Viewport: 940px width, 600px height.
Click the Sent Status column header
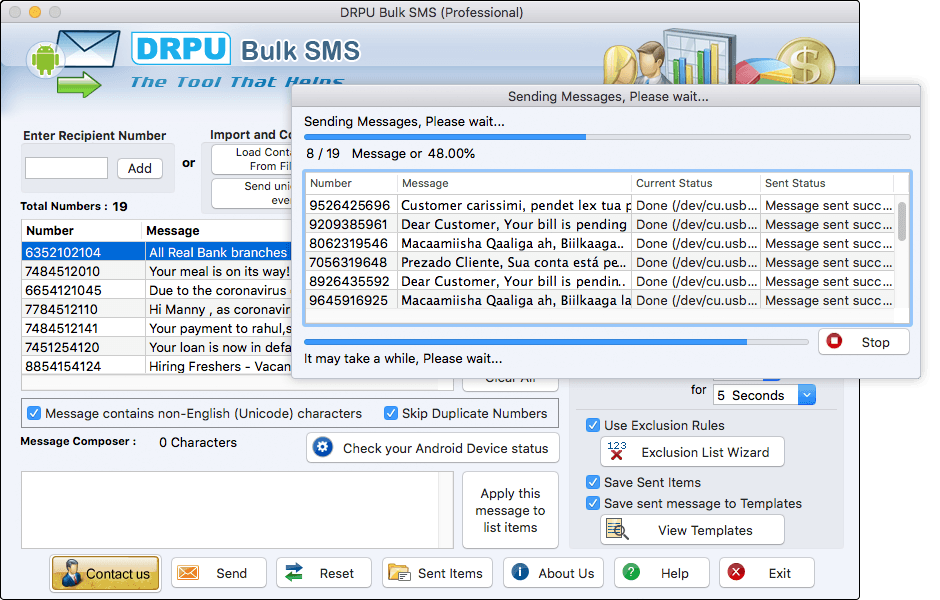(x=827, y=183)
